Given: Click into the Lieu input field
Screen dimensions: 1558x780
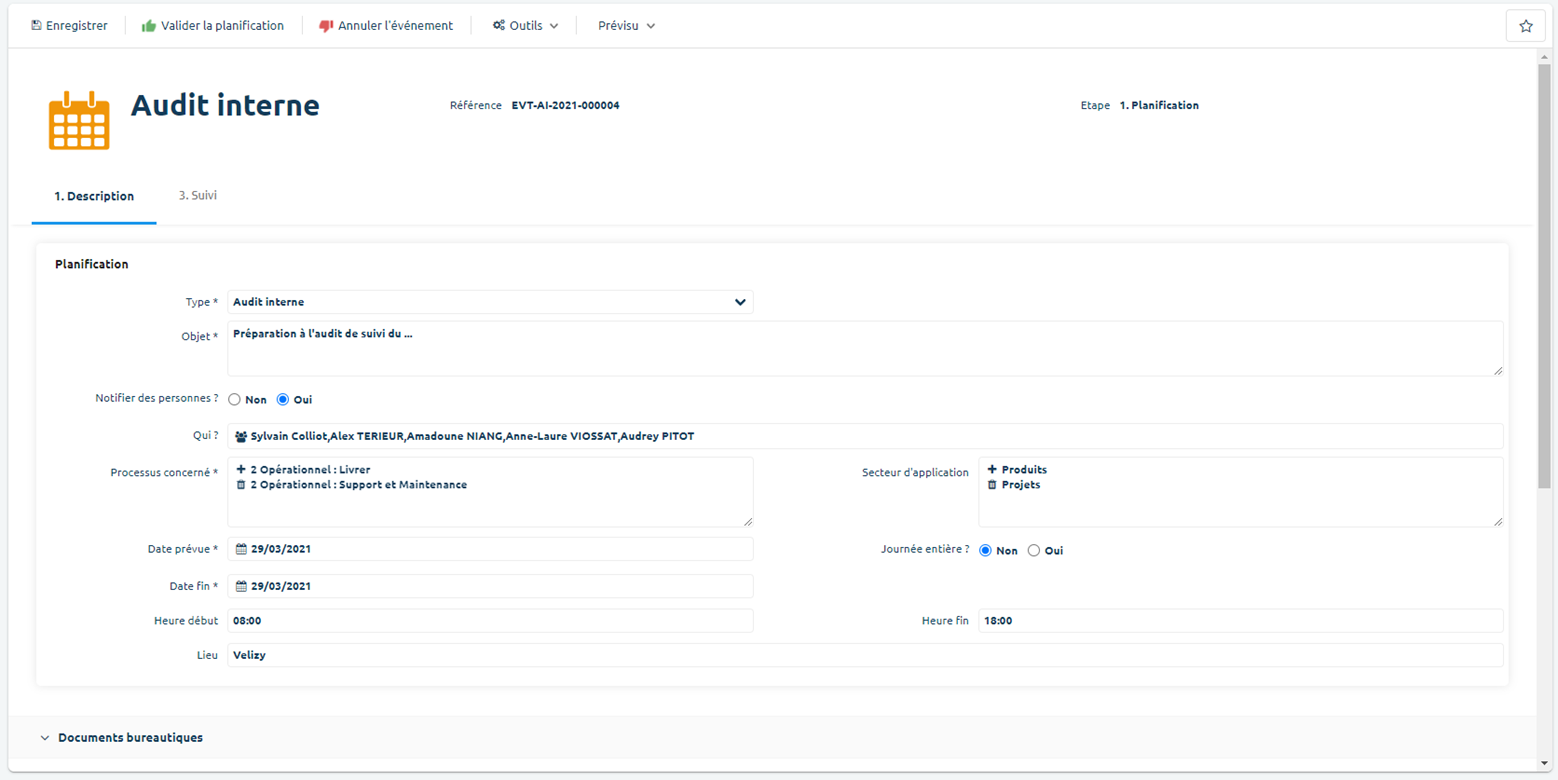Looking at the screenshot, I should point(864,655).
